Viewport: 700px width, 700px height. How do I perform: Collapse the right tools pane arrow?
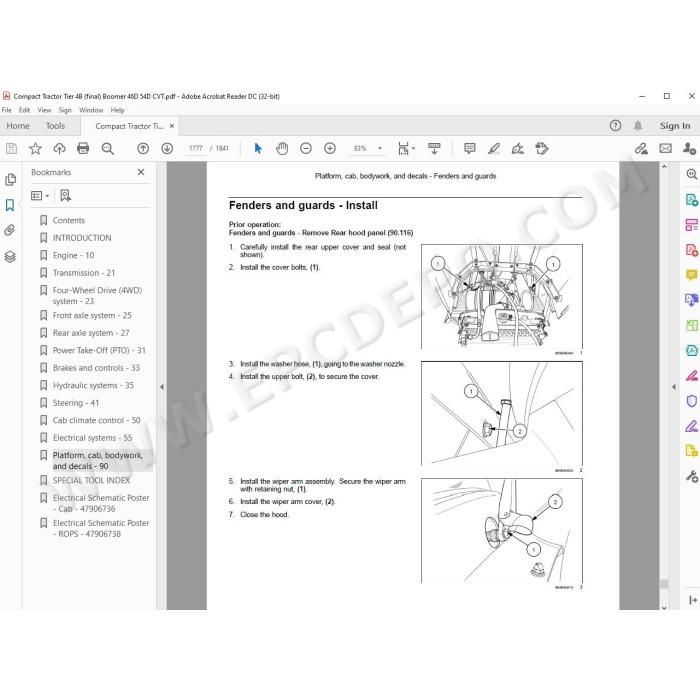tap(674, 387)
